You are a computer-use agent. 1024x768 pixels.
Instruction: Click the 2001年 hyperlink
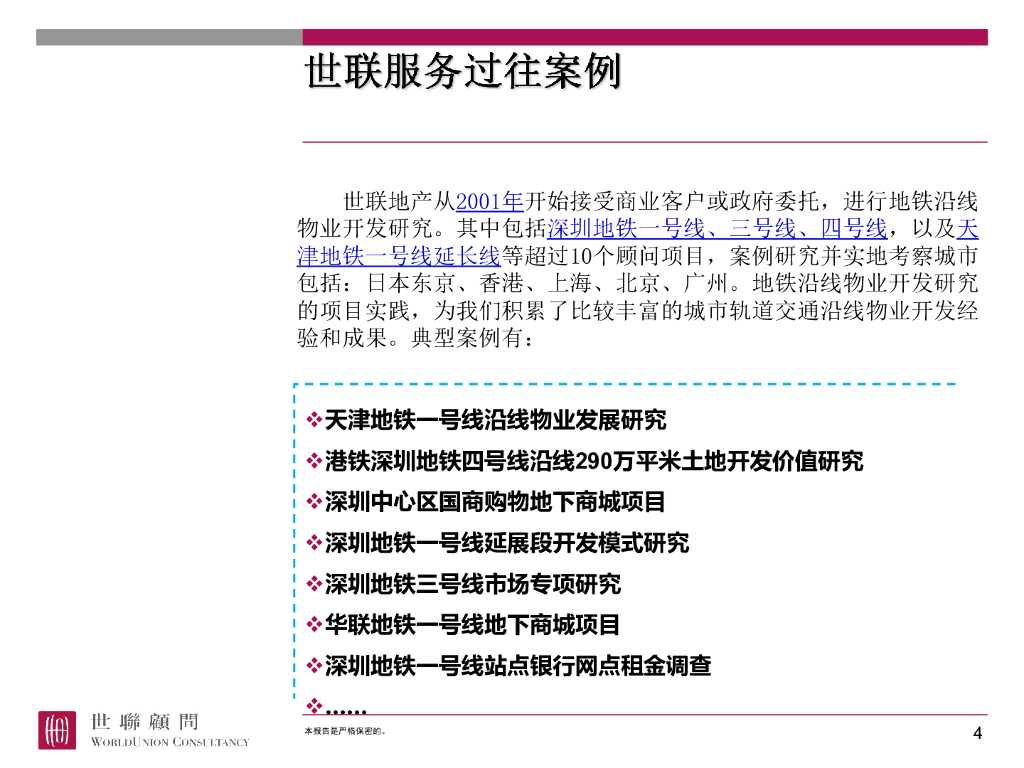(x=490, y=201)
